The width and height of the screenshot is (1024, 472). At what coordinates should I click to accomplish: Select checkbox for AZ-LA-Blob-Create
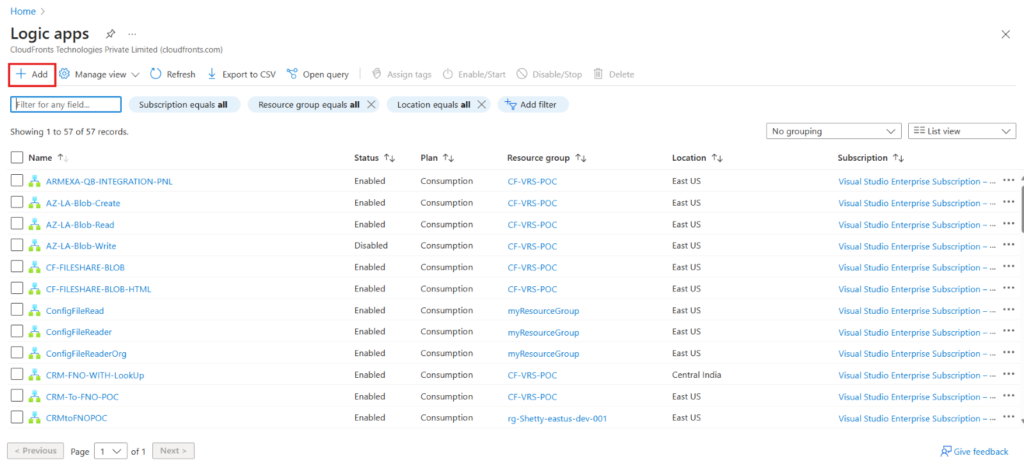pyautogui.click(x=17, y=202)
